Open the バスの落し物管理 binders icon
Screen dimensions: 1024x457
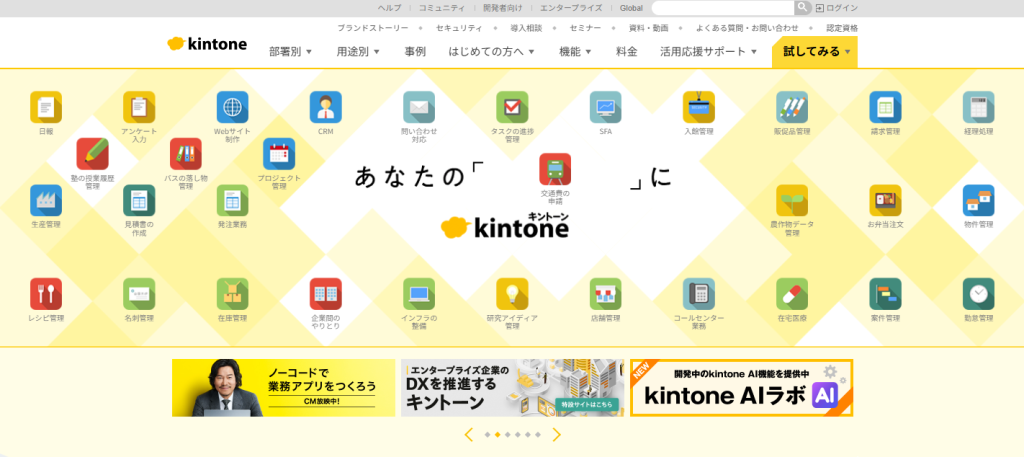click(186, 154)
